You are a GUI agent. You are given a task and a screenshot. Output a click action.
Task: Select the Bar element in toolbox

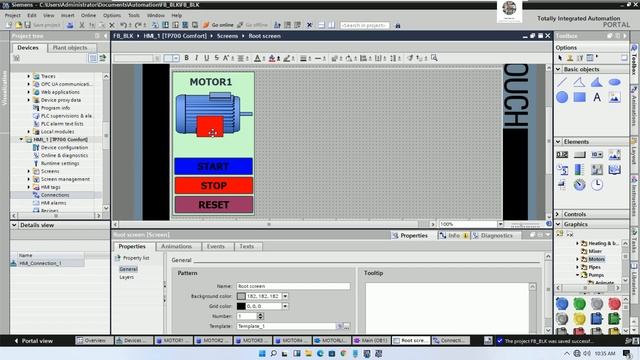[580, 169]
